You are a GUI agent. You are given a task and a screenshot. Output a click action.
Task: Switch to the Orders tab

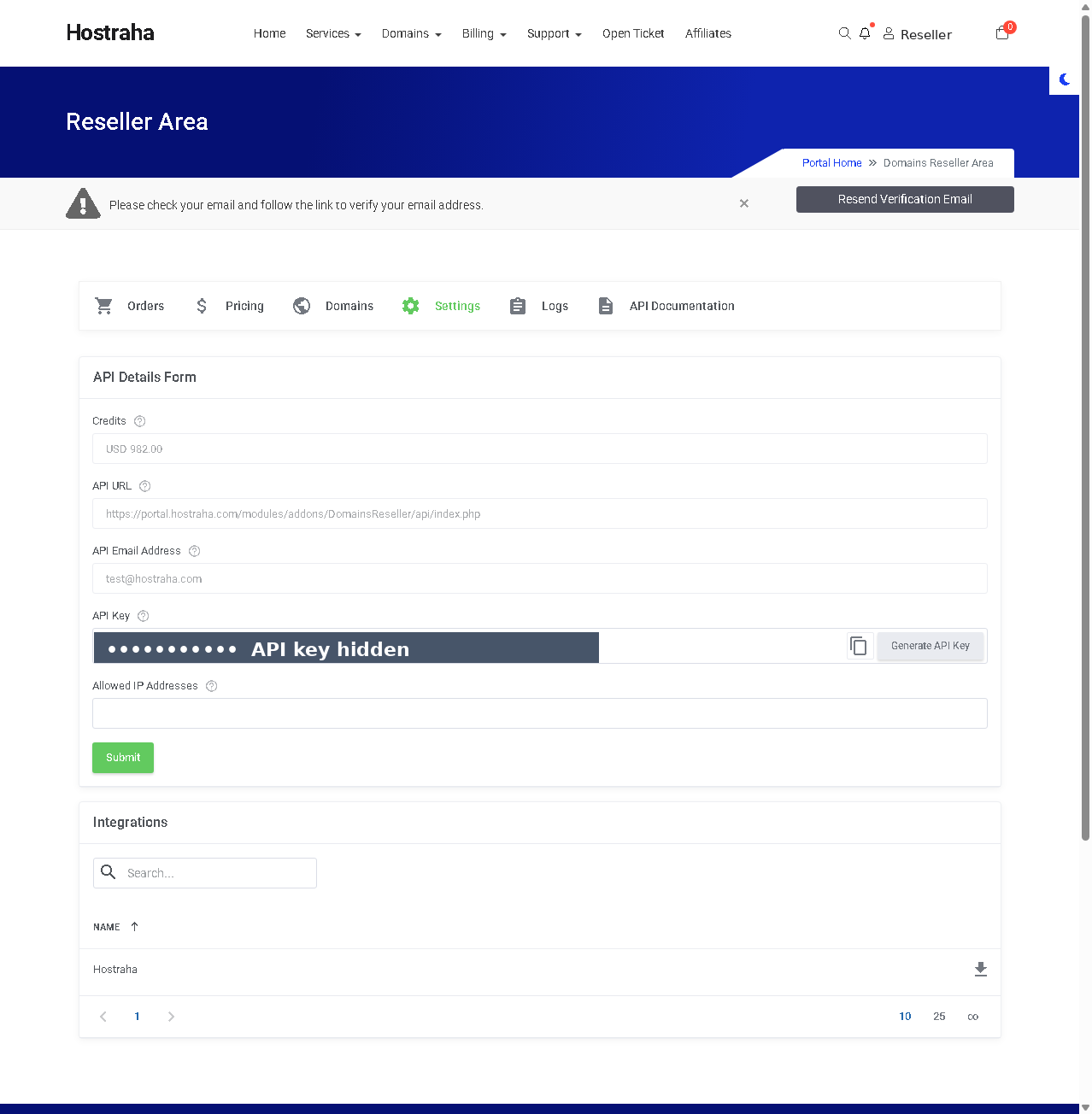pyautogui.click(x=130, y=306)
